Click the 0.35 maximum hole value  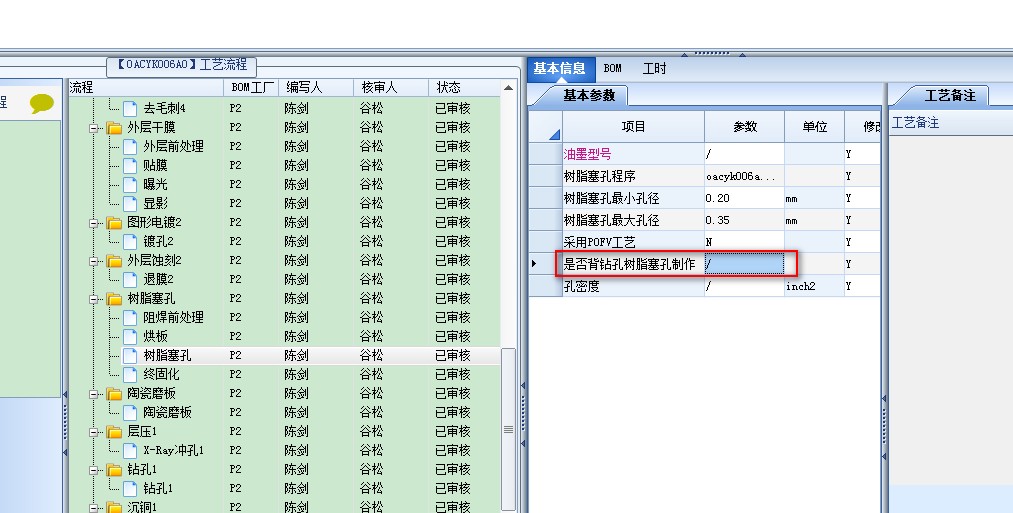[744, 220]
